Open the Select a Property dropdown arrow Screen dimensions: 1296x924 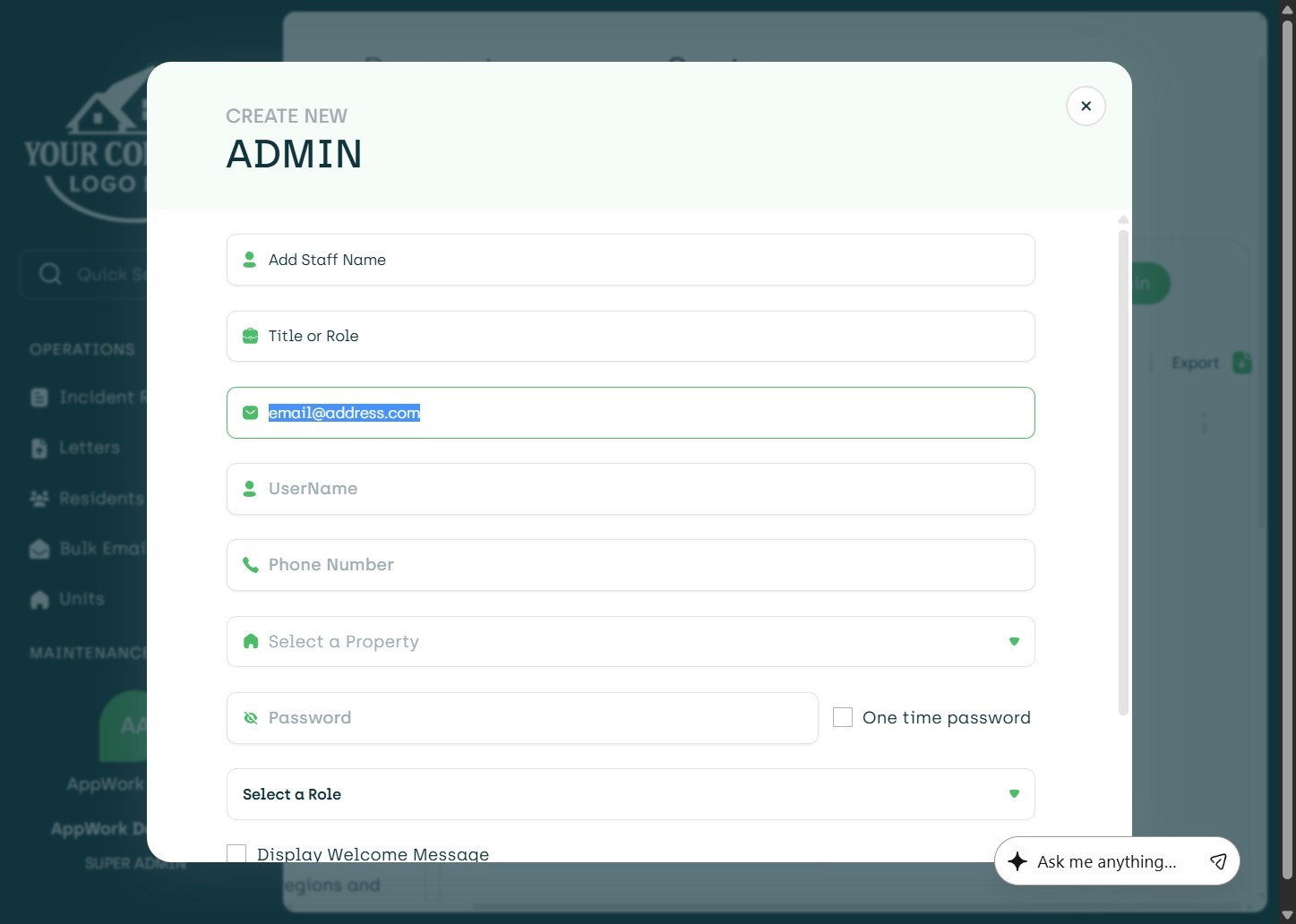pyautogui.click(x=1014, y=641)
